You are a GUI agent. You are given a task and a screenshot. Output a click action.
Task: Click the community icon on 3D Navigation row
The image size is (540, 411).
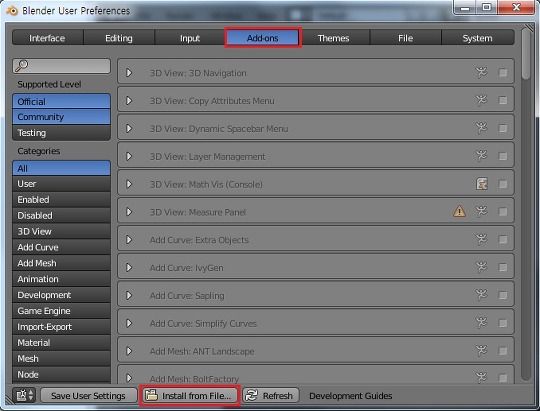(x=481, y=72)
